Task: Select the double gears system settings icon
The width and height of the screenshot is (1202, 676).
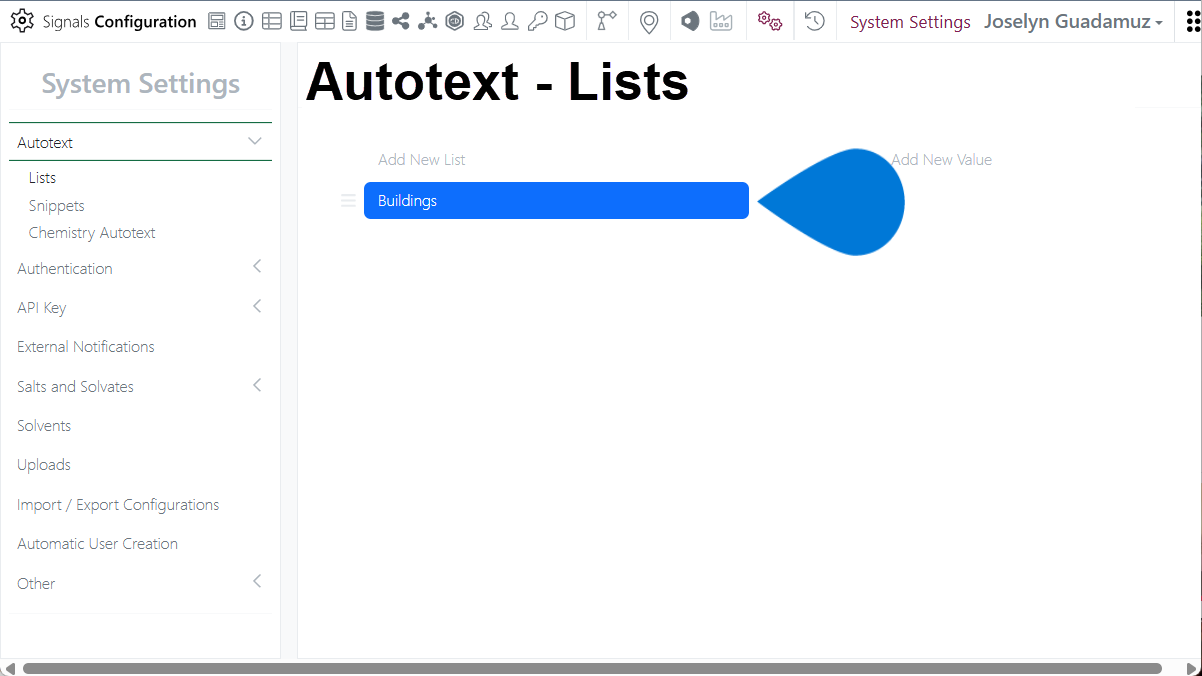Action: (769, 21)
